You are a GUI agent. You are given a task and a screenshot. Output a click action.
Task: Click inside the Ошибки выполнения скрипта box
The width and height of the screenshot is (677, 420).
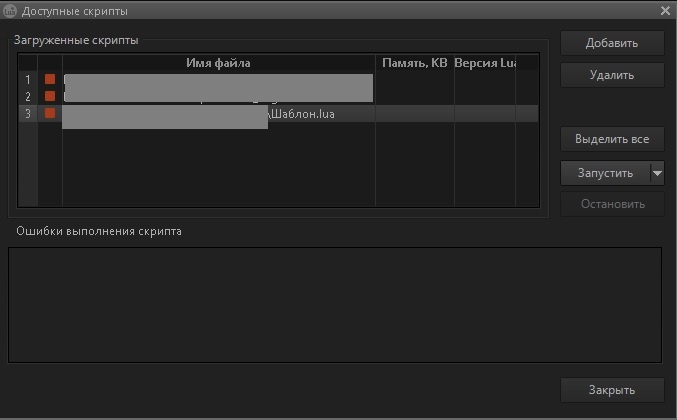(x=335, y=305)
